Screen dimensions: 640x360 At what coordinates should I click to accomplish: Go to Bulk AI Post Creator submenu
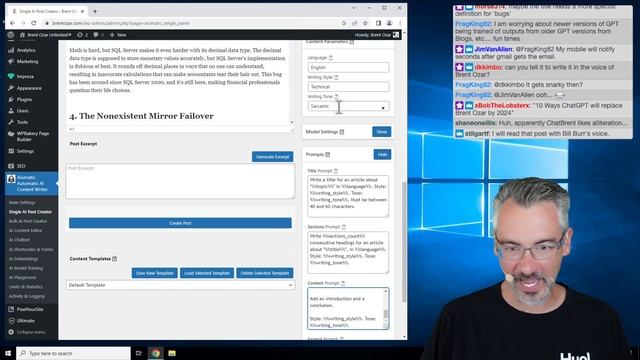coord(28,221)
